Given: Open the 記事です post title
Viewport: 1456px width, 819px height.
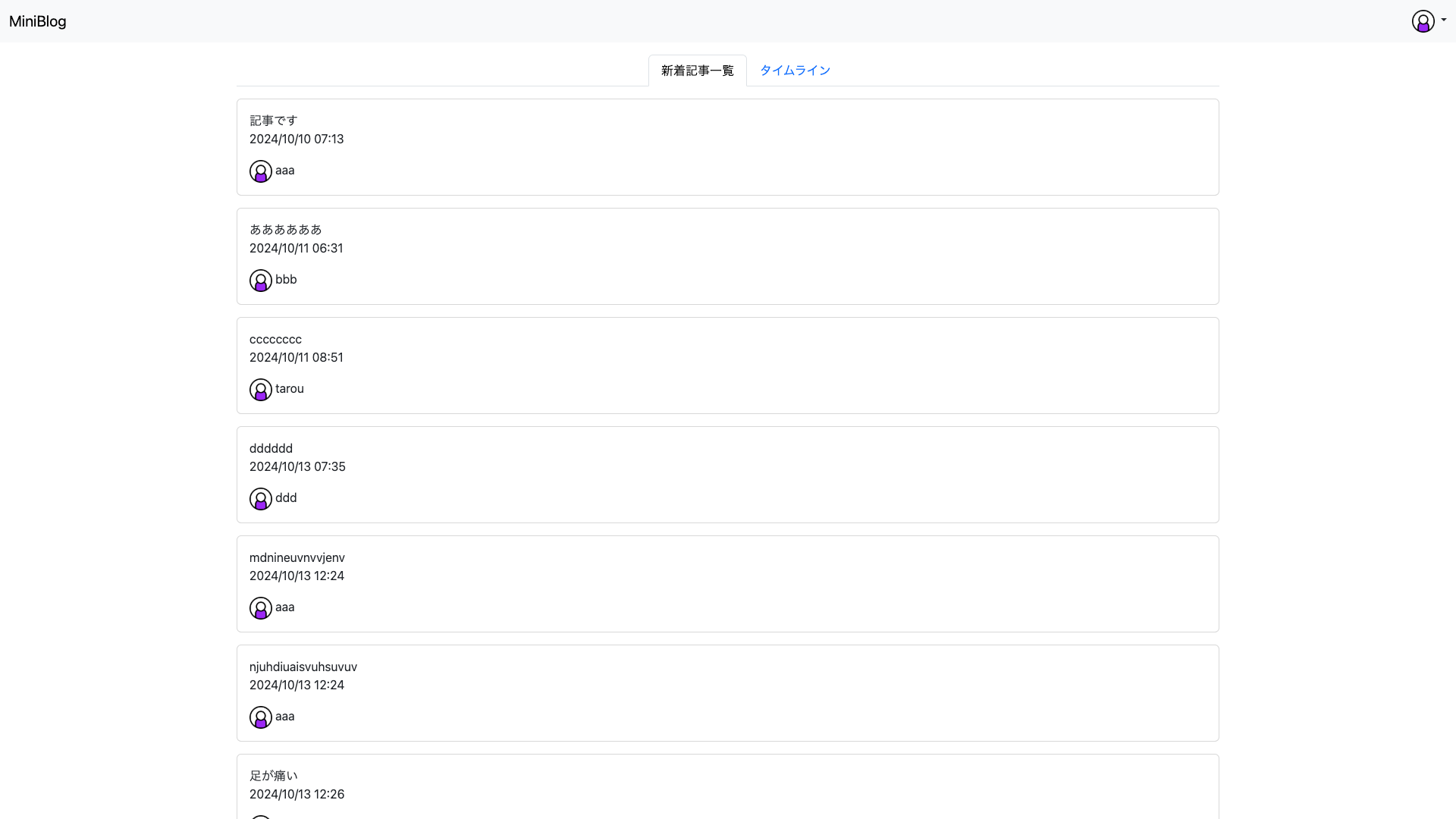Looking at the screenshot, I should (273, 121).
